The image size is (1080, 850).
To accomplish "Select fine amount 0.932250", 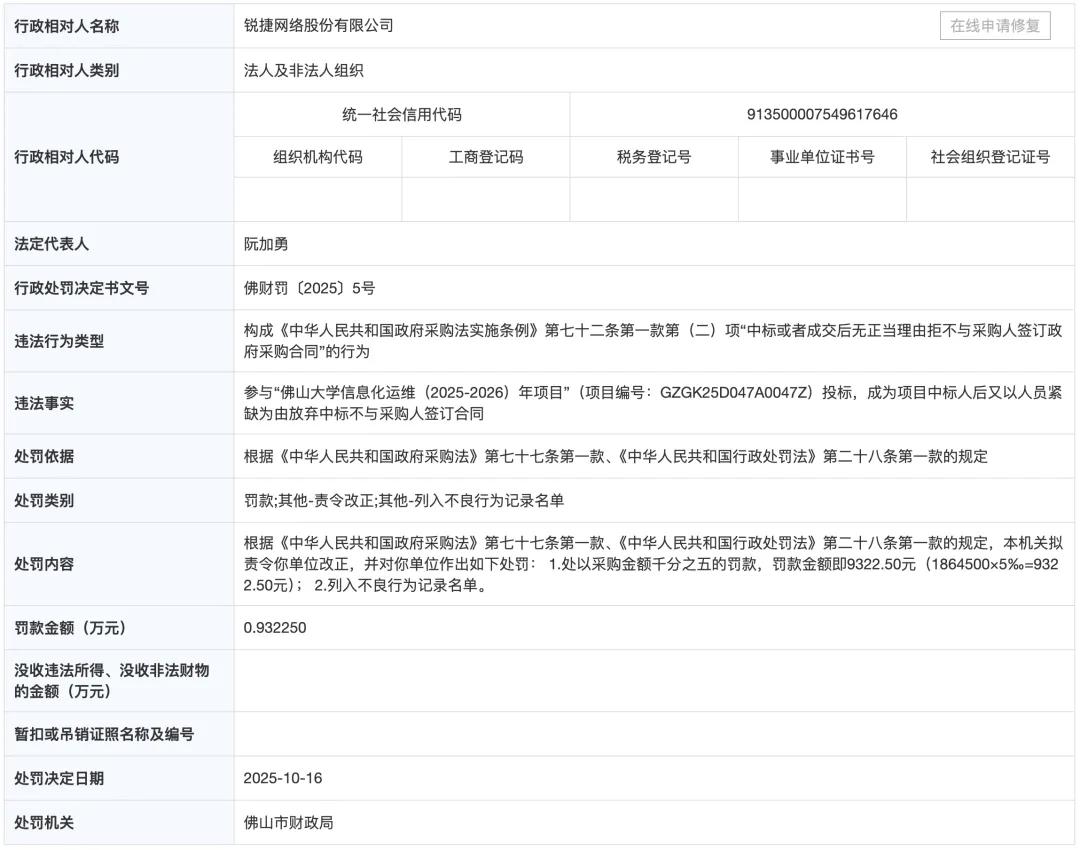I will click(275, 628).
